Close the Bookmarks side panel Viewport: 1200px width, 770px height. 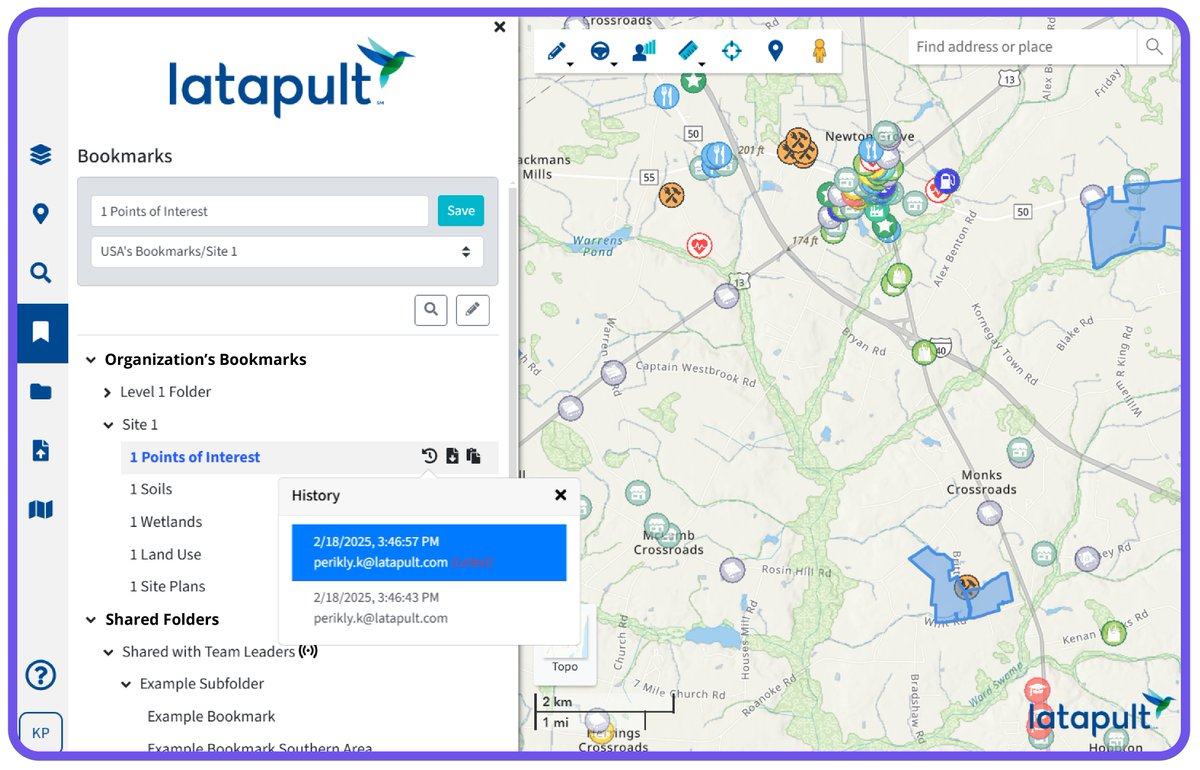click(x=500, y=27)
